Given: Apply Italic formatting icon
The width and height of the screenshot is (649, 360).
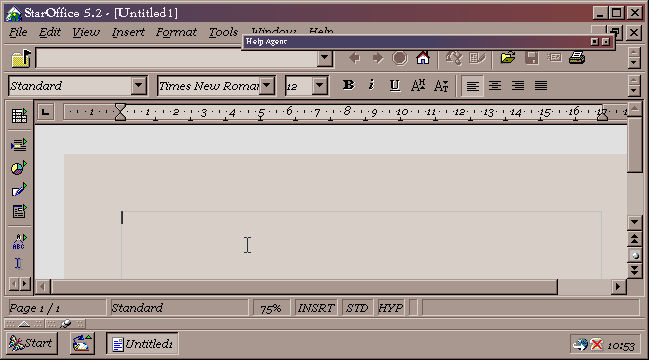Looking at the screenshot, I should [371, 85].
